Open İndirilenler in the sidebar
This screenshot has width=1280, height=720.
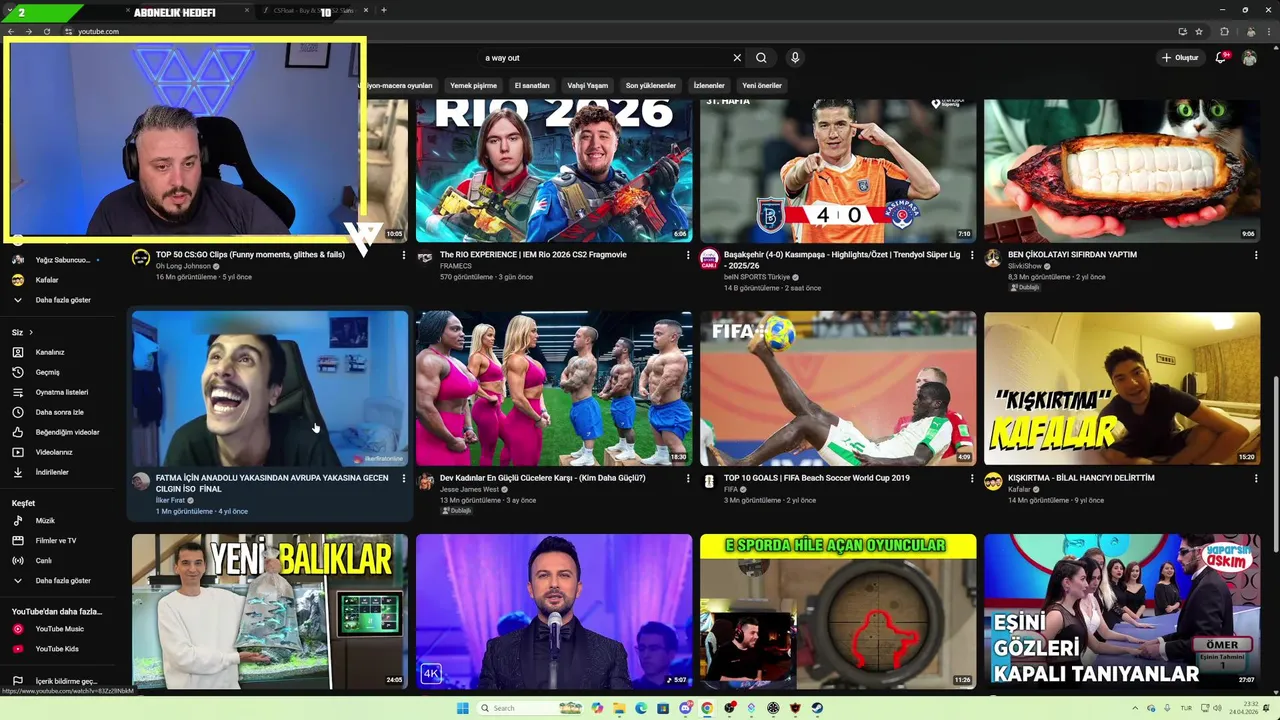[52, 472]
